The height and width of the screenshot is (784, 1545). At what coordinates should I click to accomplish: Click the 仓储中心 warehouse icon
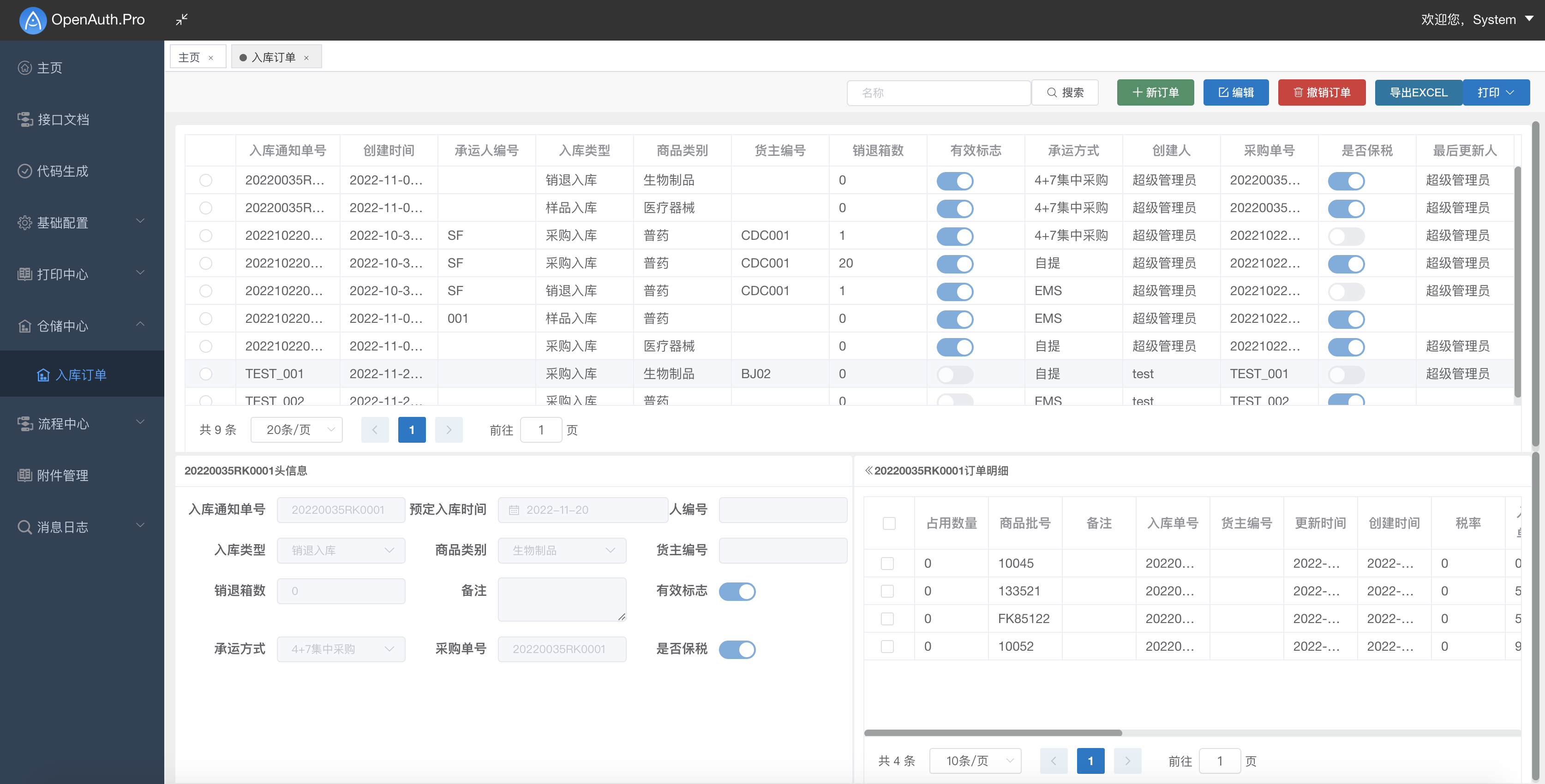24,326
